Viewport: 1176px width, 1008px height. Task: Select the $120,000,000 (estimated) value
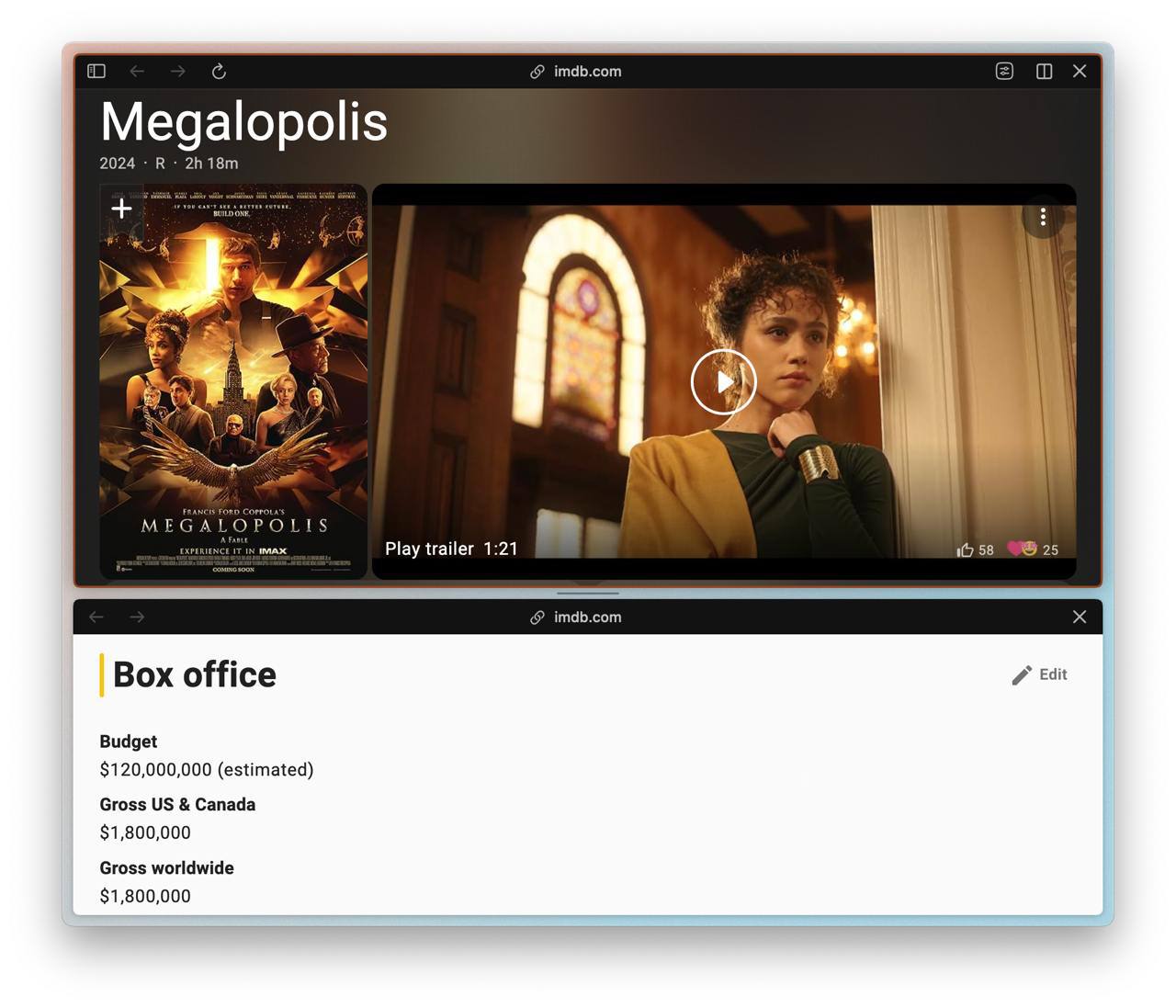pyautogui.click(x=207, y=769)
